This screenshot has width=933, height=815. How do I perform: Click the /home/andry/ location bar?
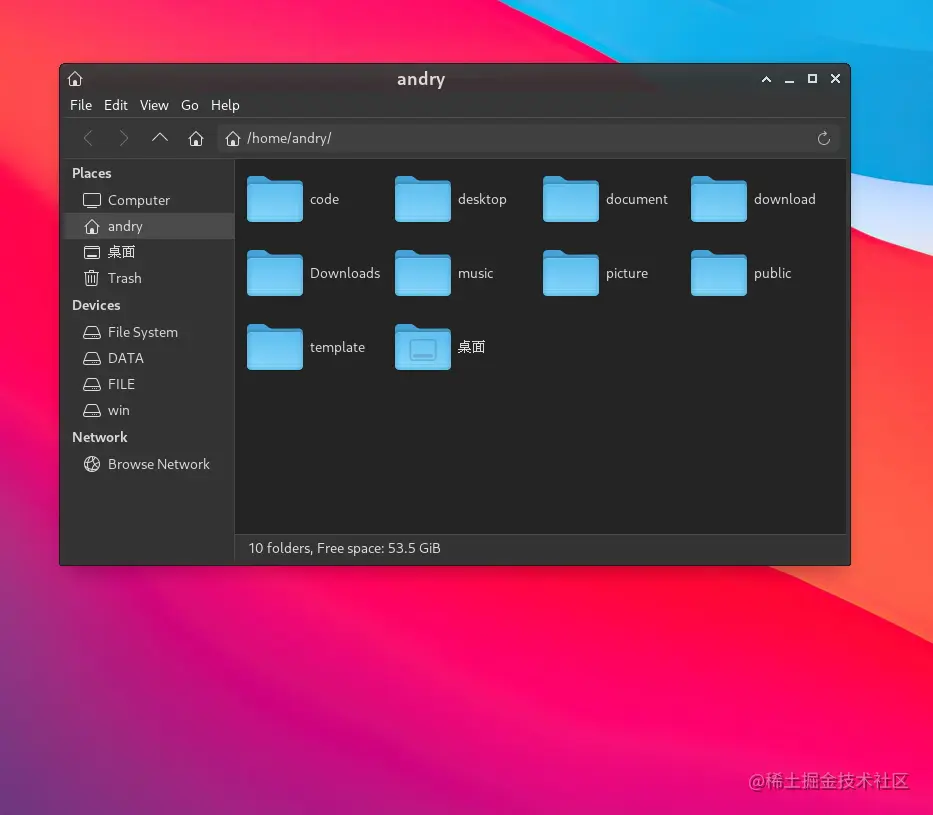point(530,139)
